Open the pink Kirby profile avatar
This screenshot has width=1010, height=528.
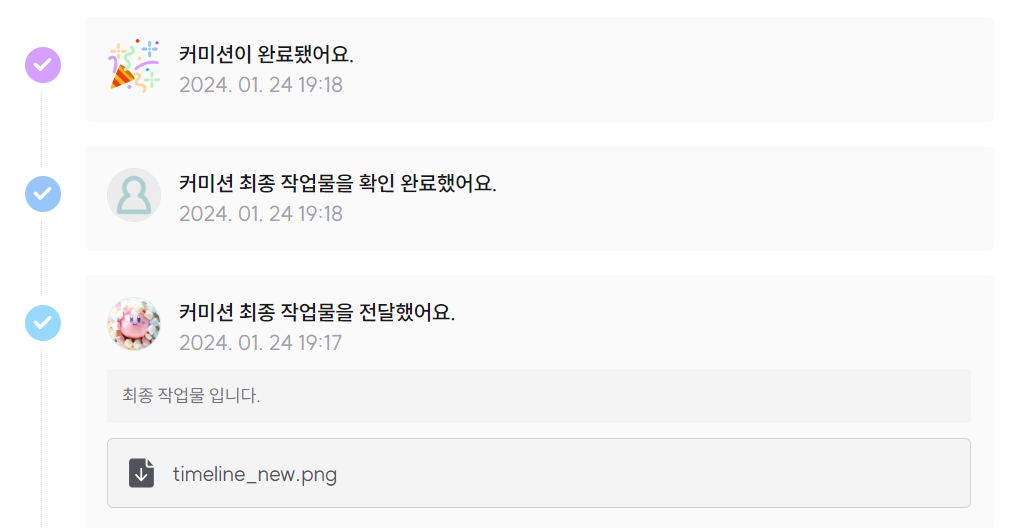tap(133, 323)
